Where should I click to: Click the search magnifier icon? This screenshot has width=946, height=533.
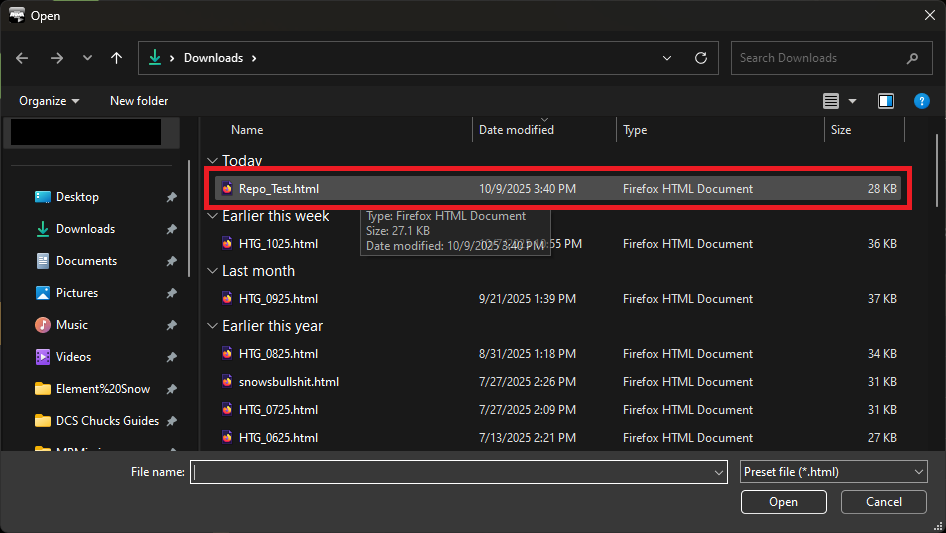point(912,58)
